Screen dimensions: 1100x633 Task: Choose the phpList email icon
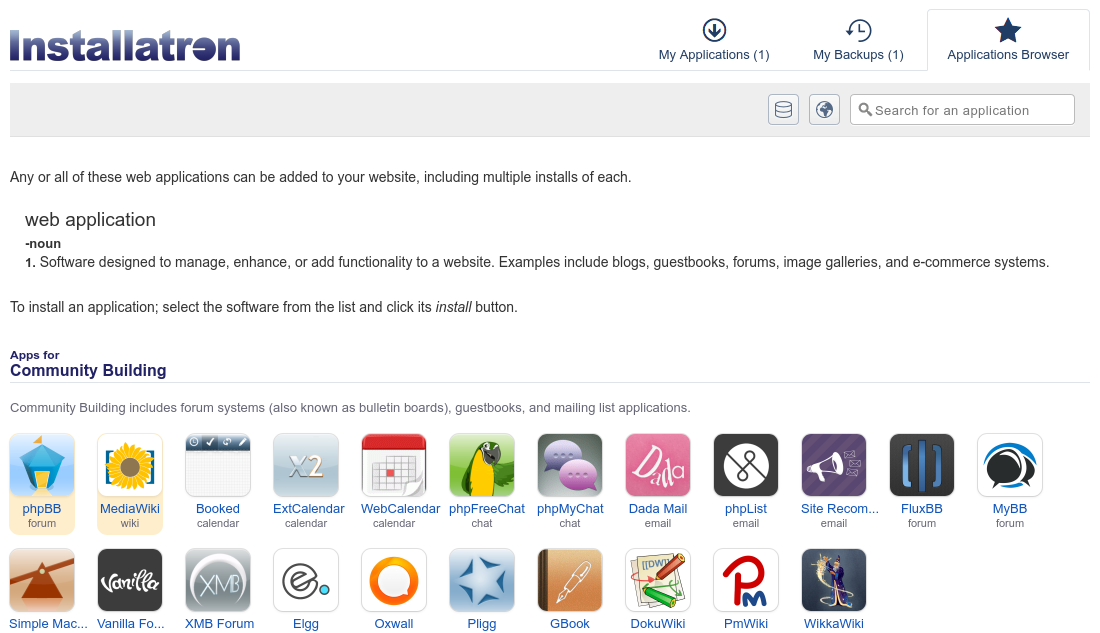[x=746, y=465]
